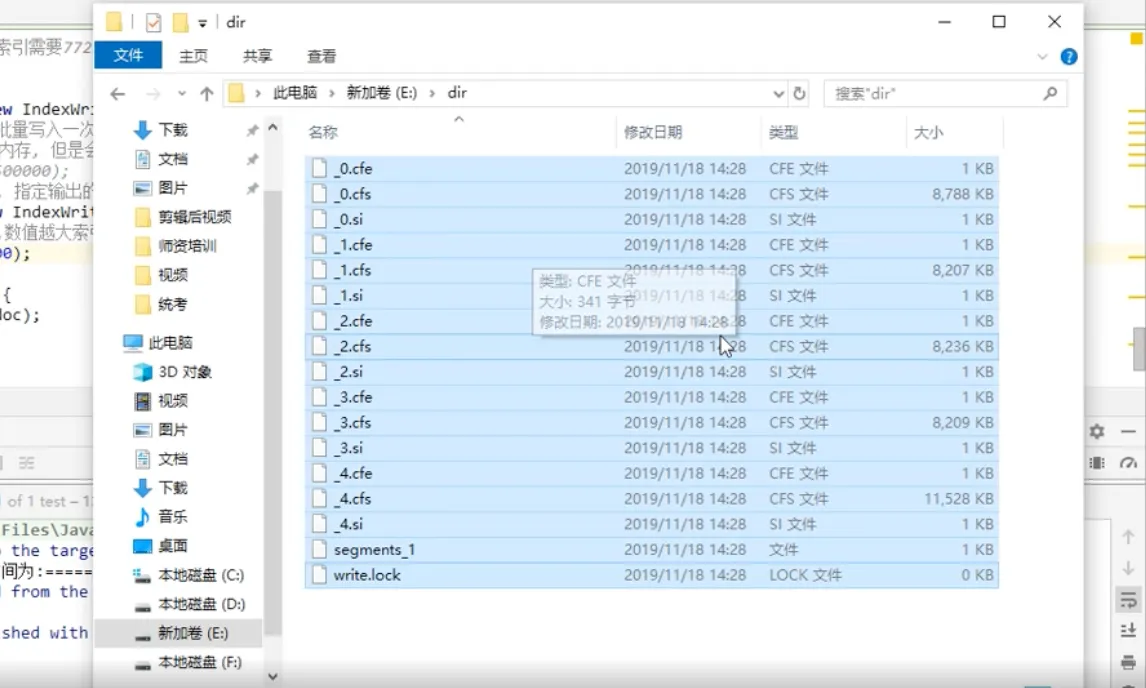
Task: Sort by the 名称 column header
Action: (x=323, y=132)
